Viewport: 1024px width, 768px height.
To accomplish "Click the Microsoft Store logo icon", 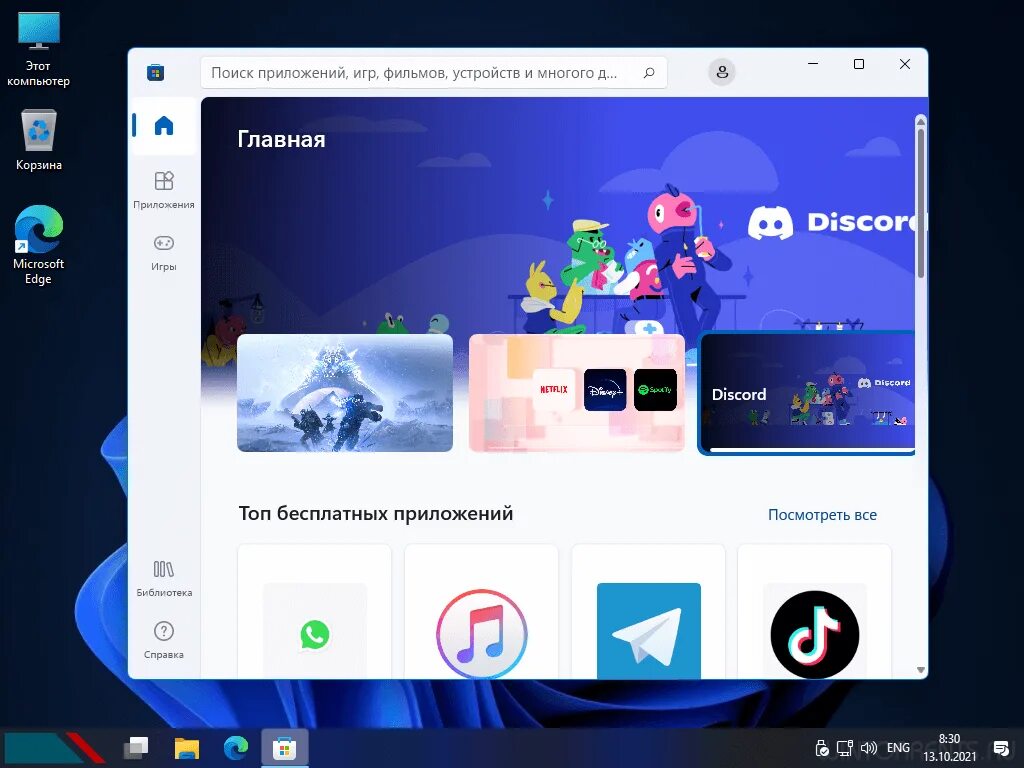I will click(x=155, y=72).
